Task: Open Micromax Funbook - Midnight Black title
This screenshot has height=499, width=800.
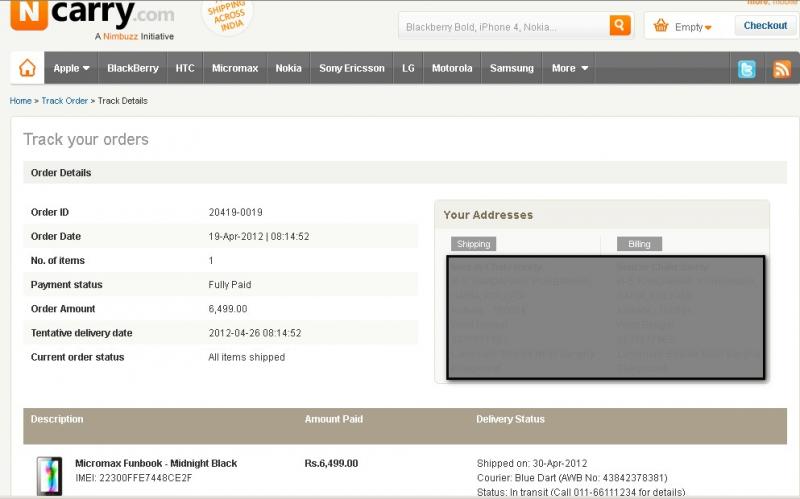Action: (156, 463)
